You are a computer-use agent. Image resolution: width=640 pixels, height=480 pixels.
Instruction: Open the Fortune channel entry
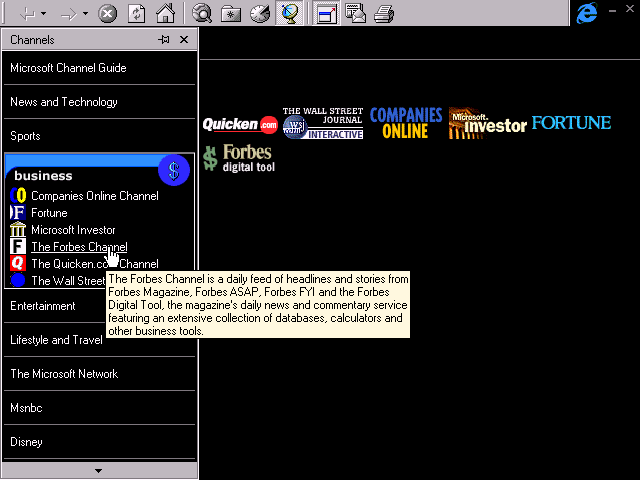(x=49, y=213)
